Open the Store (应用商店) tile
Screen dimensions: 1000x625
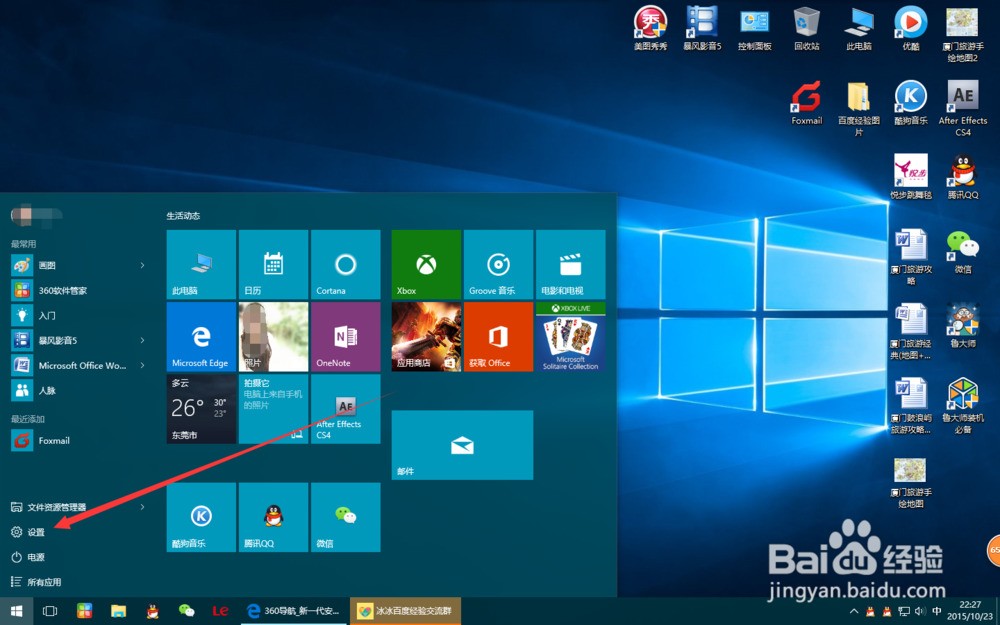pos(426,337)
